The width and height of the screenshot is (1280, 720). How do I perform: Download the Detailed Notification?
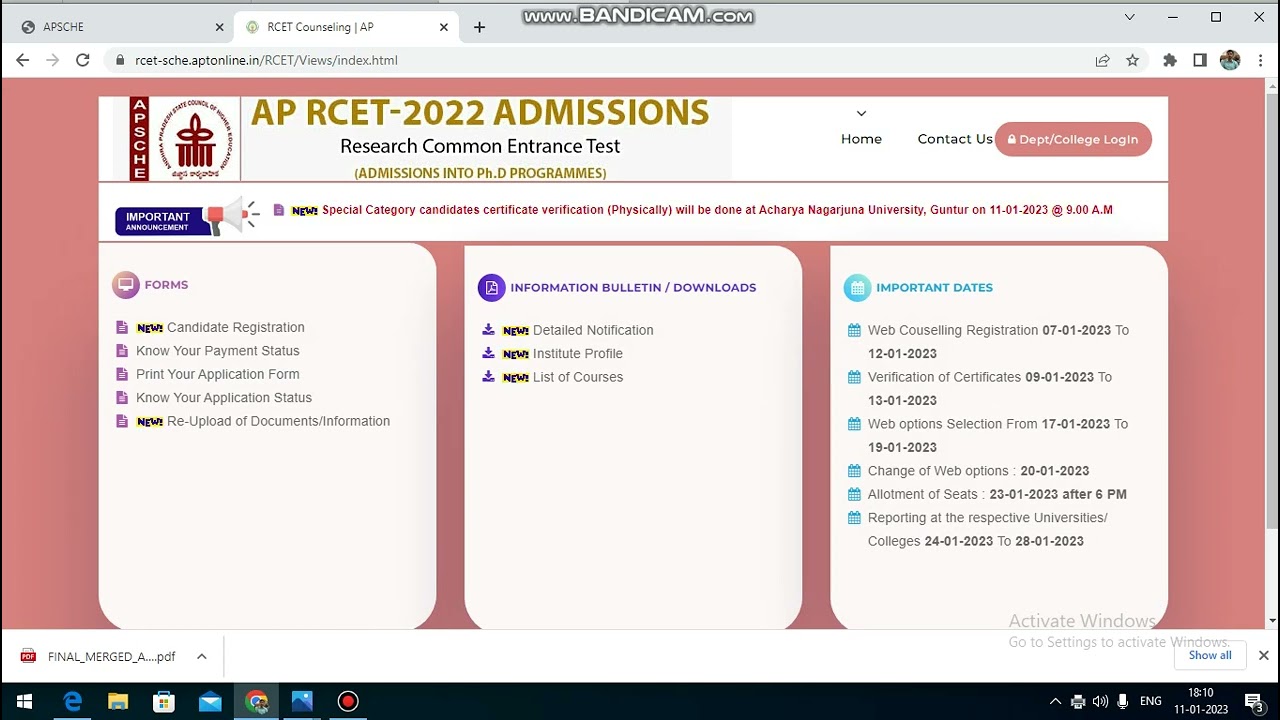pos(593,330)
